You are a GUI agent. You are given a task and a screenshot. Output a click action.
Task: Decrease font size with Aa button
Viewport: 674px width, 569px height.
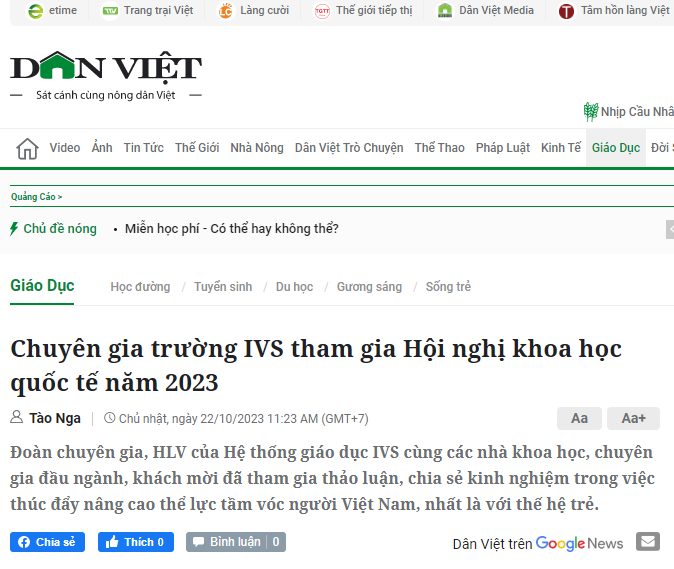pos(579,418)
